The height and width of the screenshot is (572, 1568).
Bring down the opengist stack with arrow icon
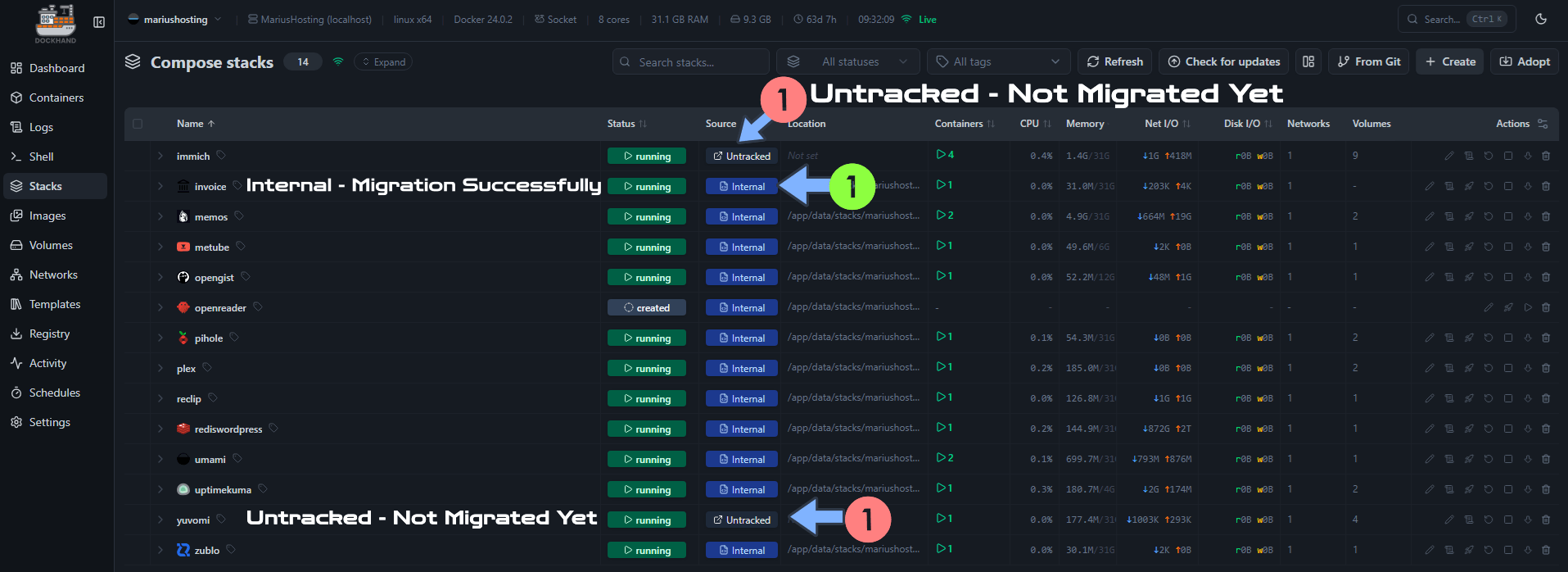coord(1528,277)
